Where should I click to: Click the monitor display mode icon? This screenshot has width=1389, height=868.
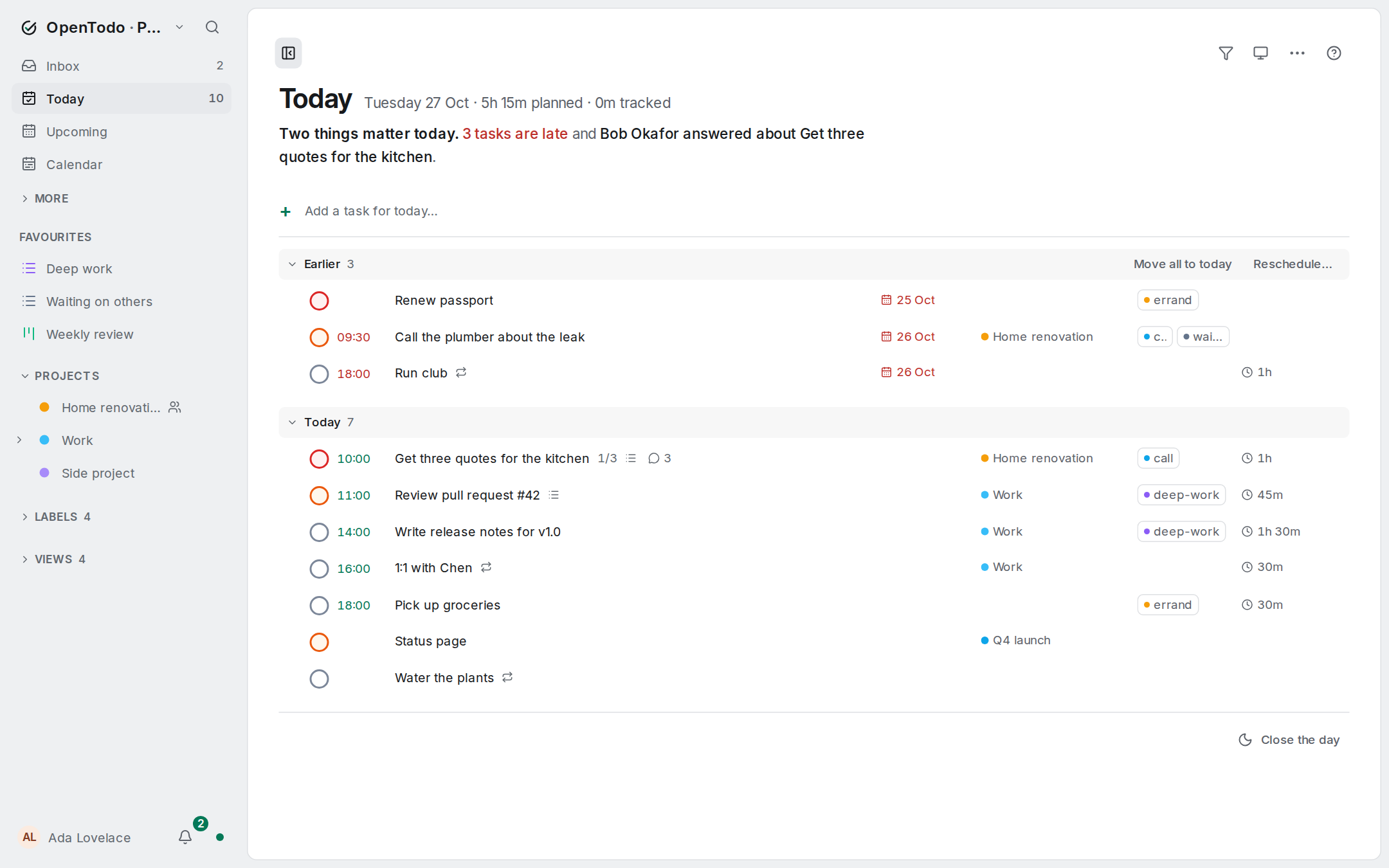pos(1260,53)
